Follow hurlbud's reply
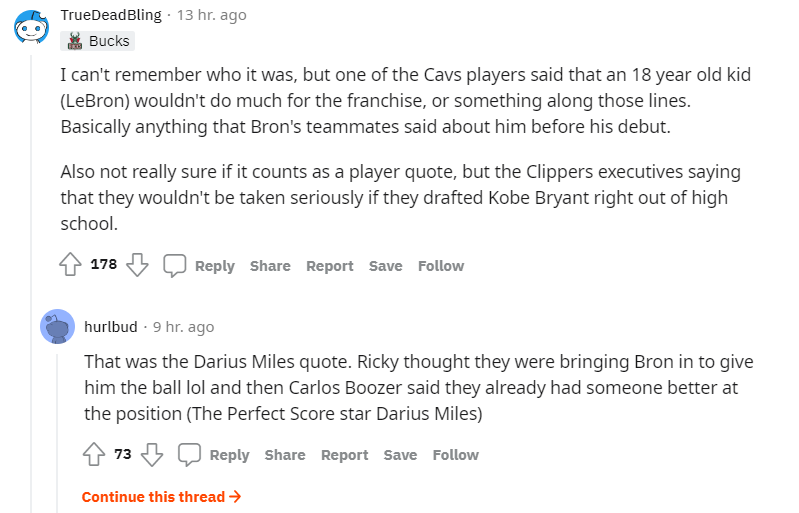The width and height of the screenshot is (799, 513). pos(455,454)
